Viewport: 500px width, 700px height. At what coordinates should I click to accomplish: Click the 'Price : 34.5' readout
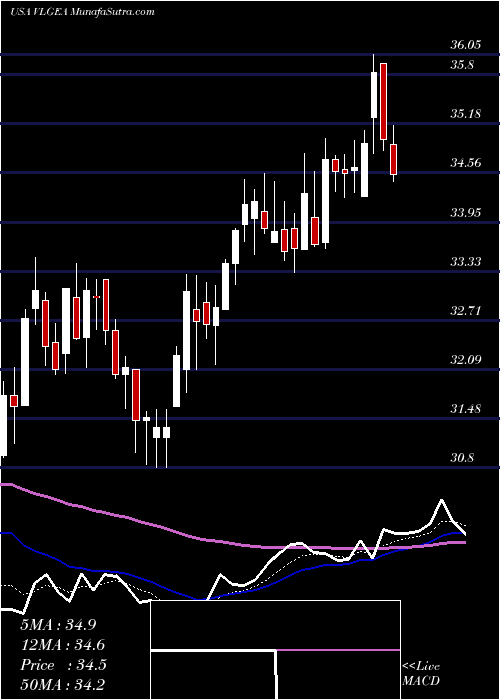tap(63, 665)
